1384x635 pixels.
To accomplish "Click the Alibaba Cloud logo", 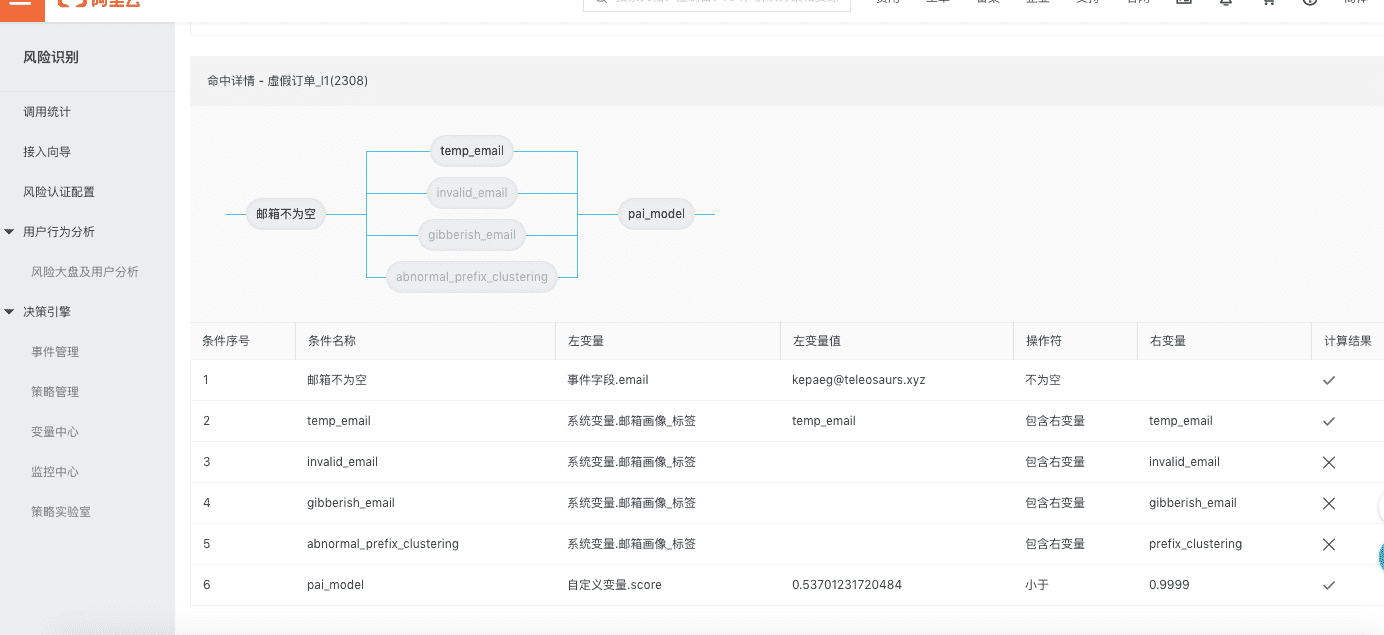I will 98,4.
